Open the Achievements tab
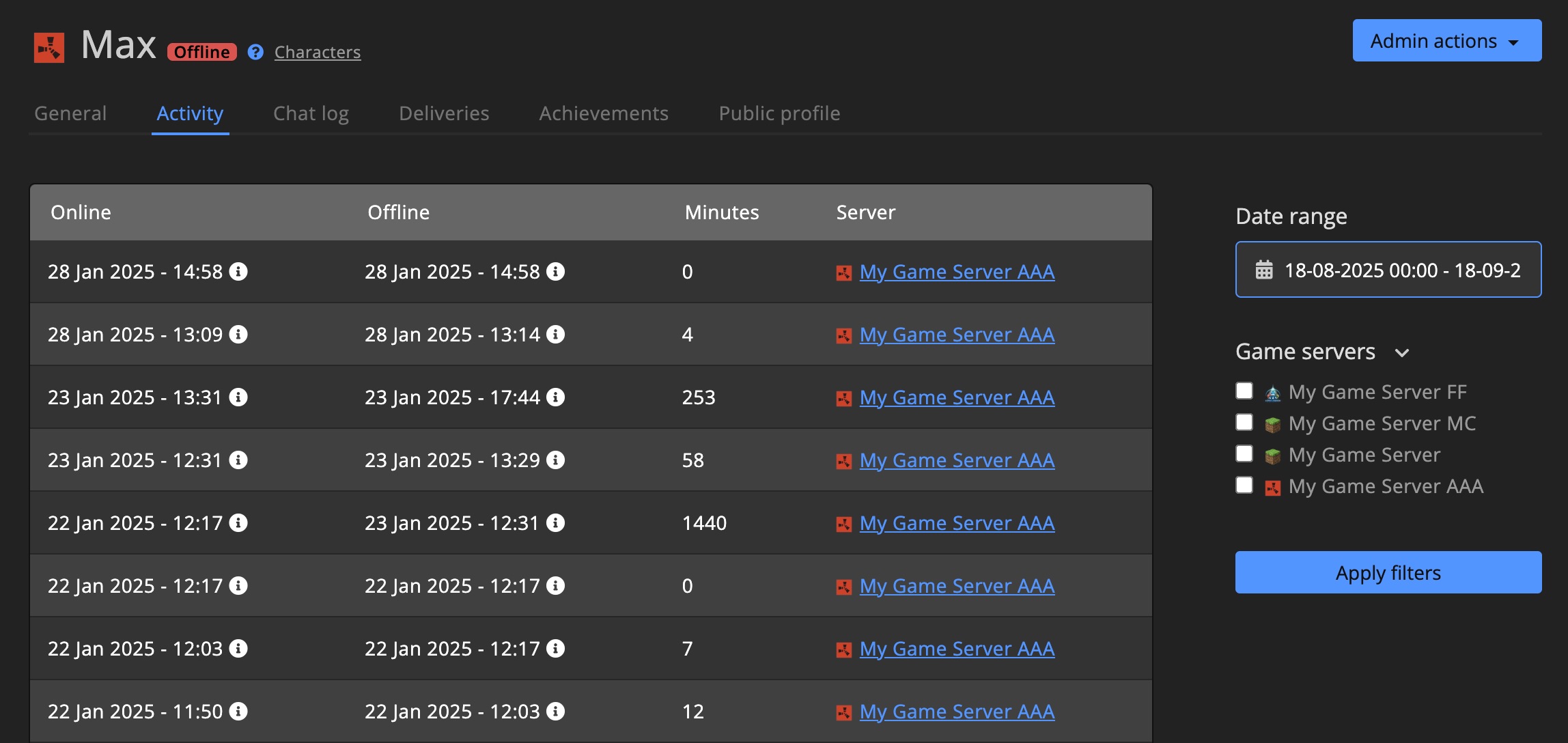Image resolution: width=1568 pixels, height=743 pixels. point(604,113)
